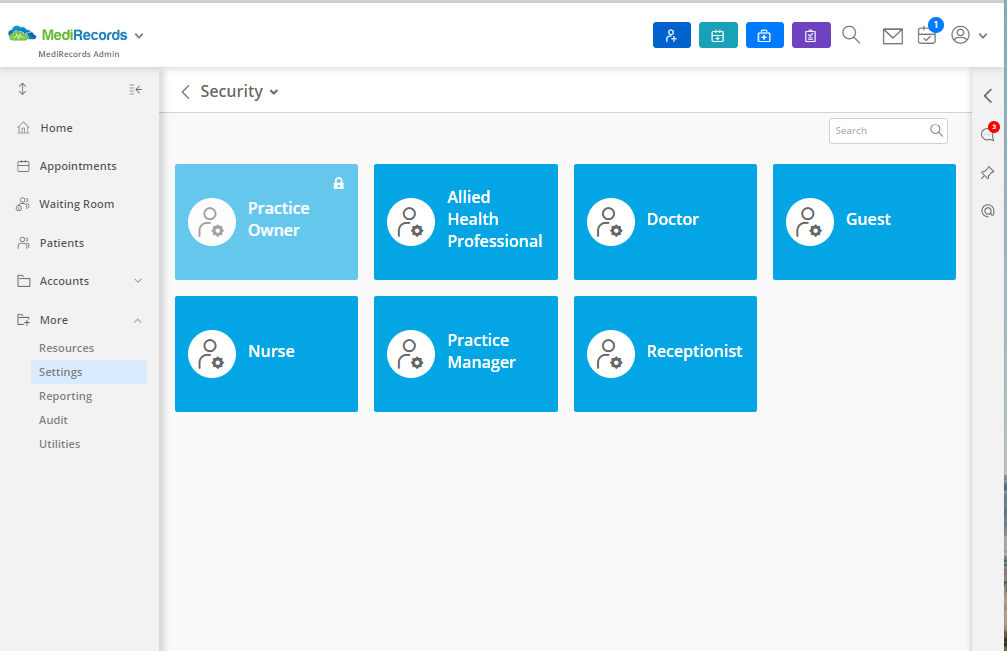Screen dimensions: 1007x651
Task: Click the lock icon on Practice Owner
Action: pyautogui.click(x=338, y=184)
